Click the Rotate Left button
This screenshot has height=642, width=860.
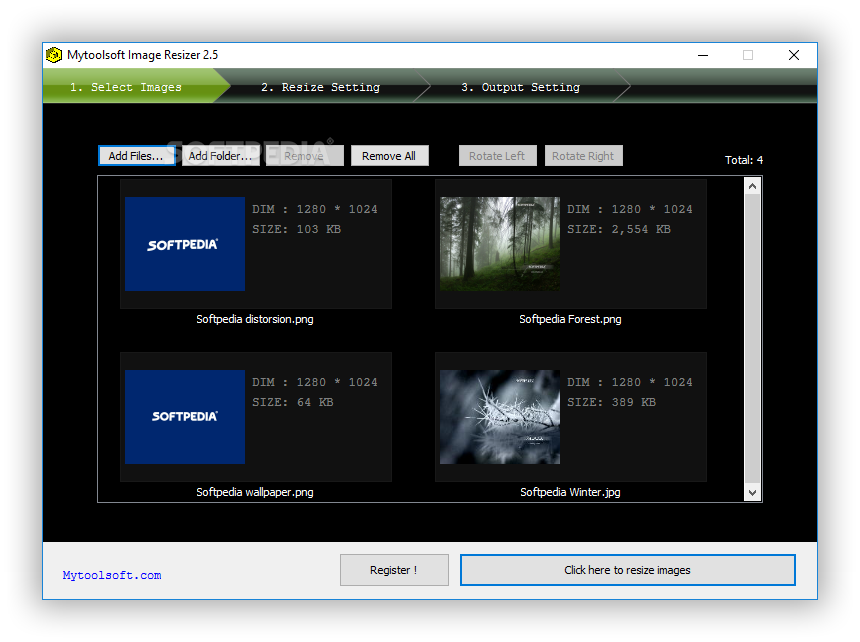pyautogui.click(x=497, y=156)
